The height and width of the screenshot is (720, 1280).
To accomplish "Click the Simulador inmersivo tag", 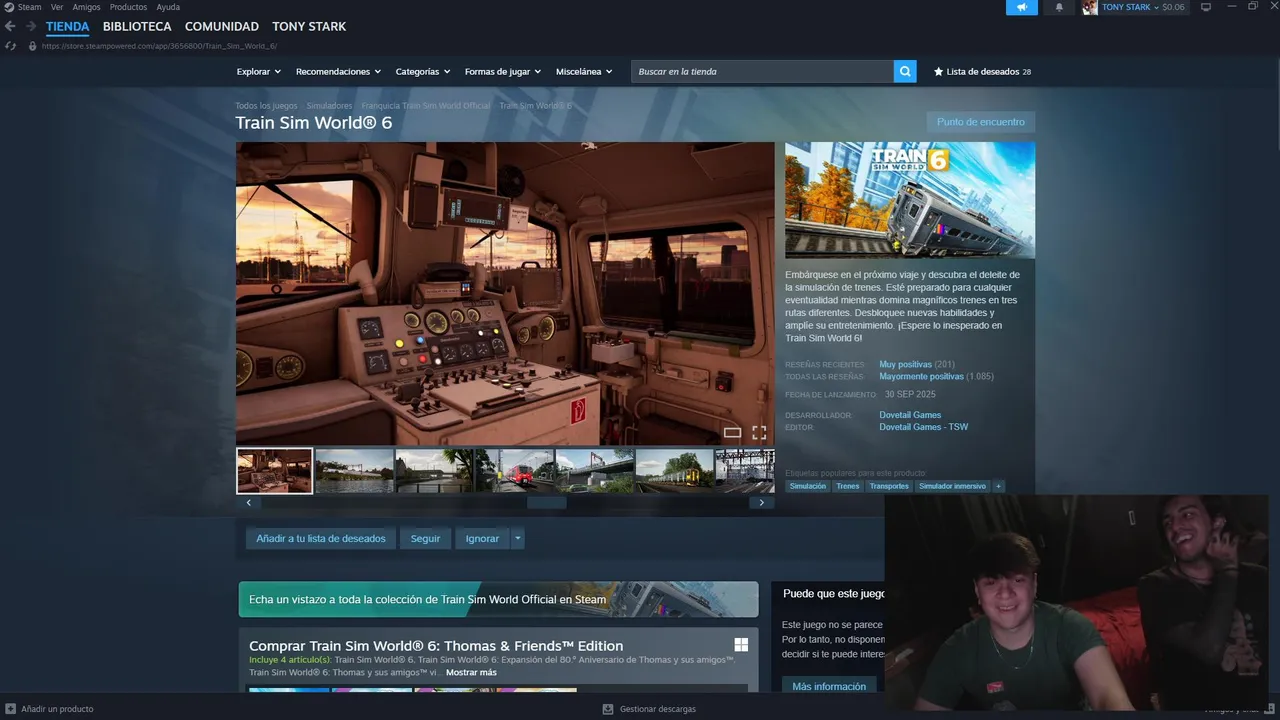I will (x=953, y=486).
